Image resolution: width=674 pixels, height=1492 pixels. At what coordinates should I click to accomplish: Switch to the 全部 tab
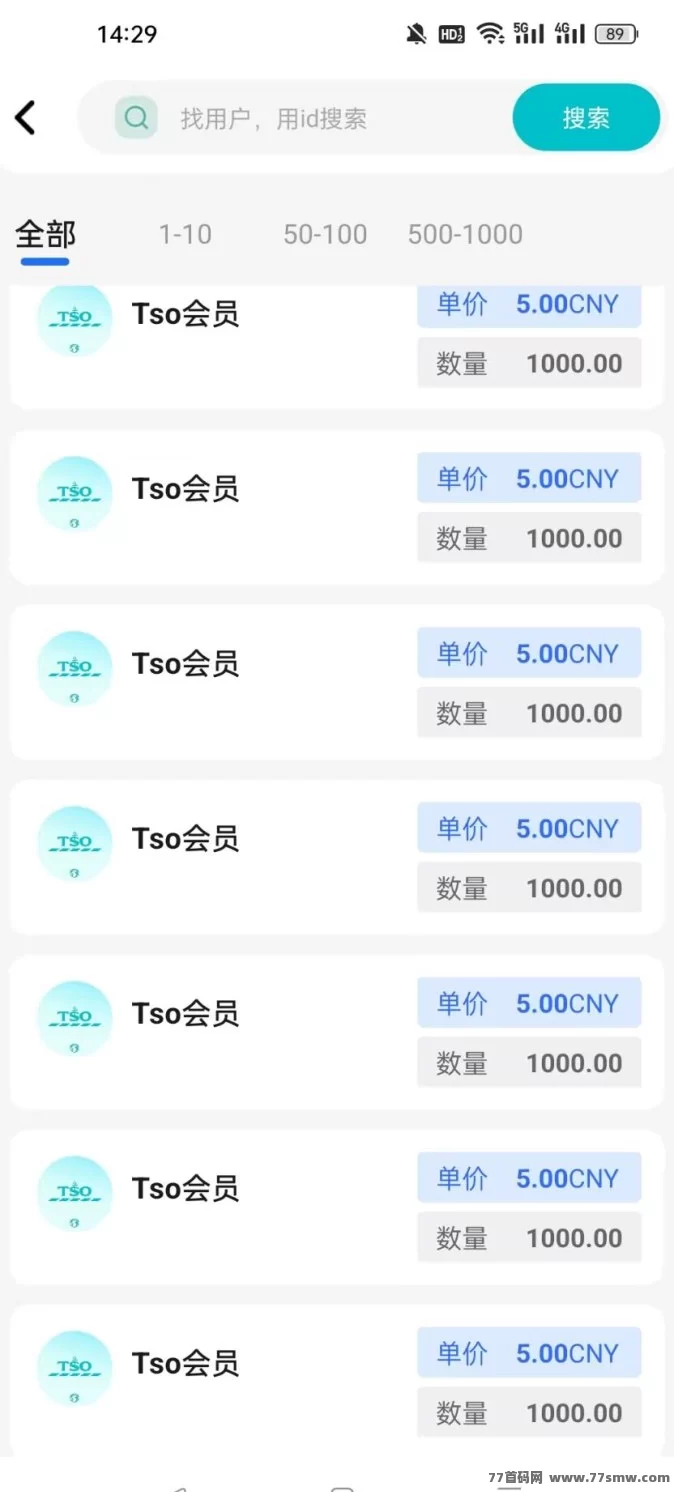coord(44,234)
